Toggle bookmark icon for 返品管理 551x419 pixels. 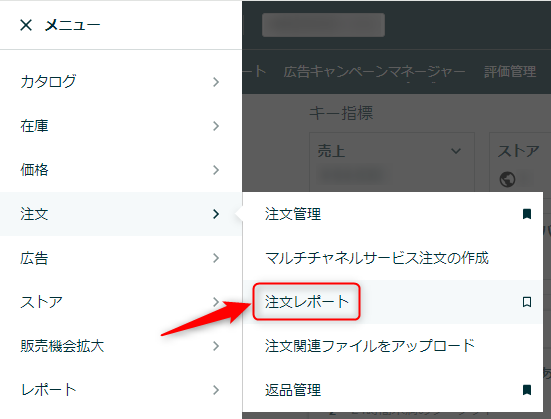coord(526,389)
